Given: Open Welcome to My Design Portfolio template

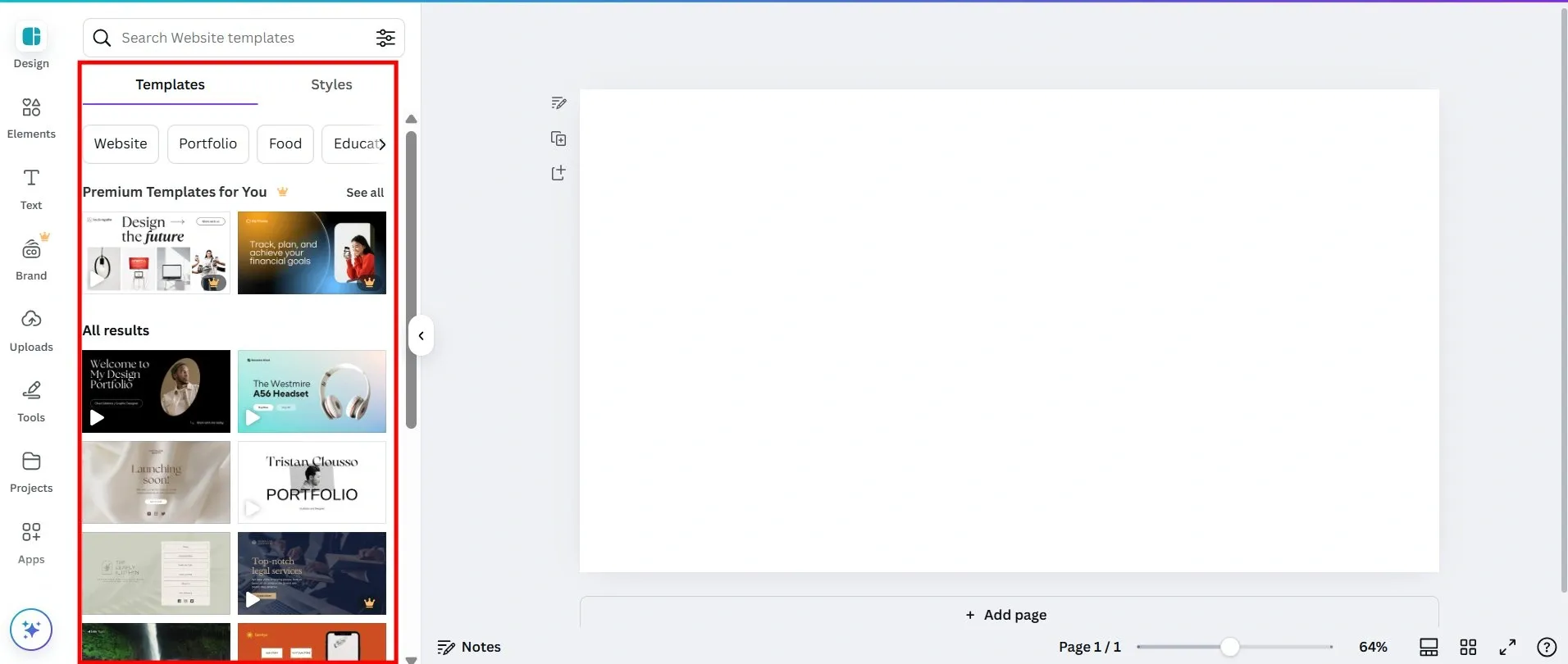Looking at the screenshot, I should tap(156, 391).
